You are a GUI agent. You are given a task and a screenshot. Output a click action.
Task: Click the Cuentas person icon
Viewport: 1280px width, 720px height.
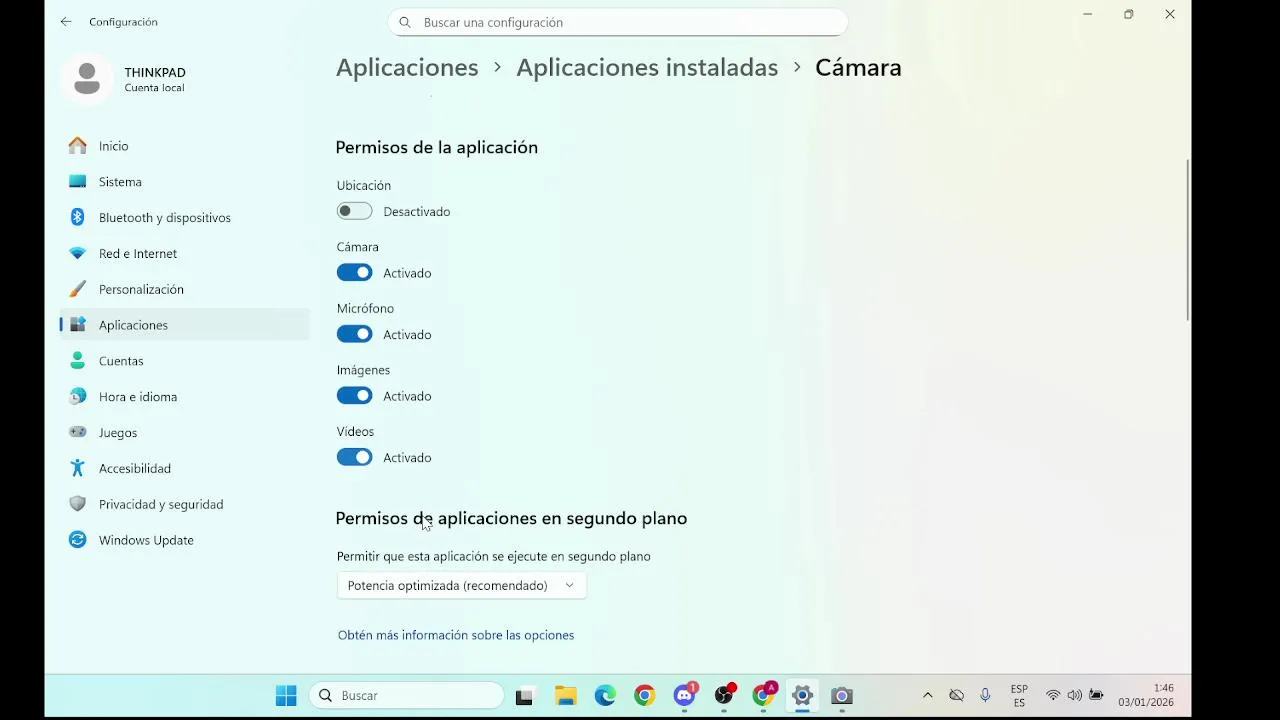[x=77, y=361]
